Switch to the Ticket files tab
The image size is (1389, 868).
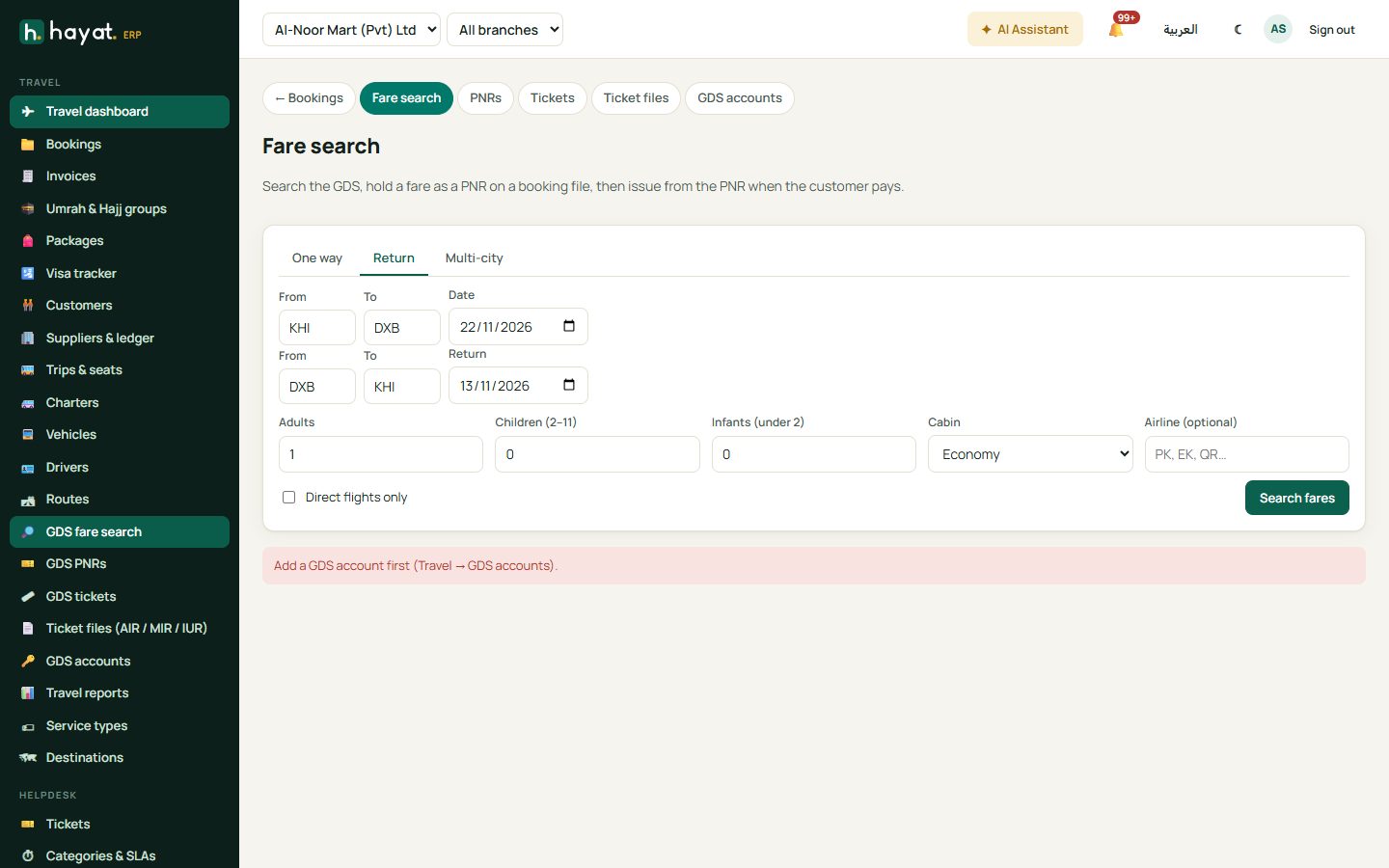637,98
